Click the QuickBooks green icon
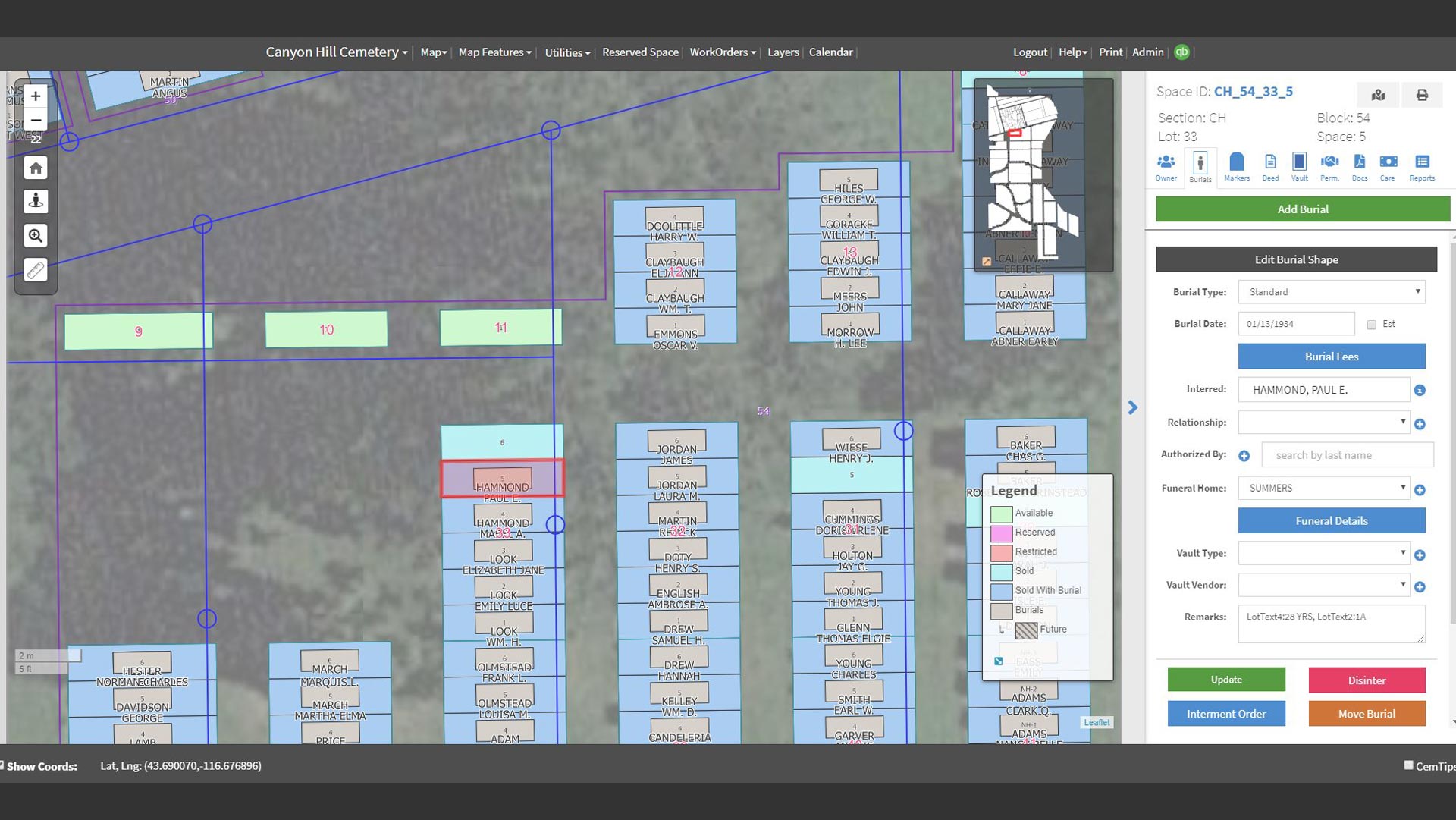This screenshot has width=1456, height=820. 1181,52
